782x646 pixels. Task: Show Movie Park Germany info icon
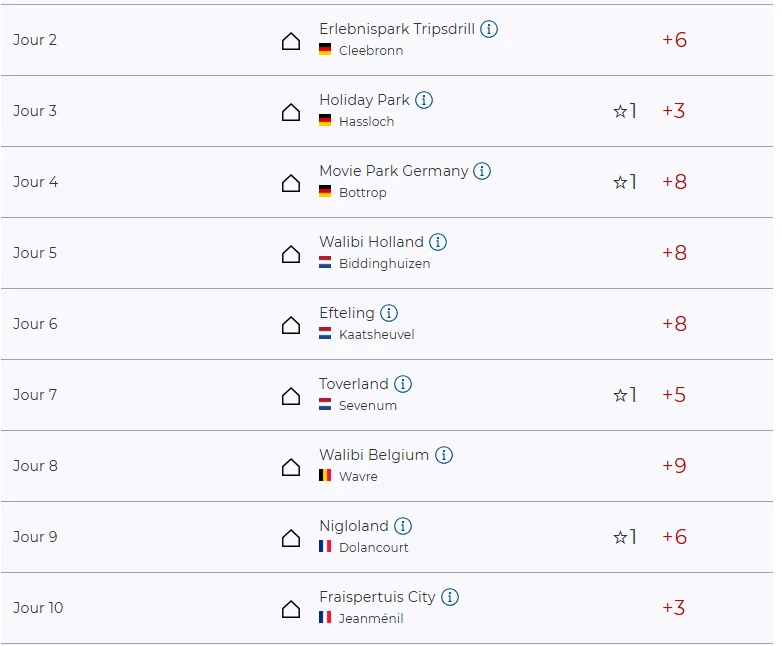pyautogui.click(x=482, y=171)
